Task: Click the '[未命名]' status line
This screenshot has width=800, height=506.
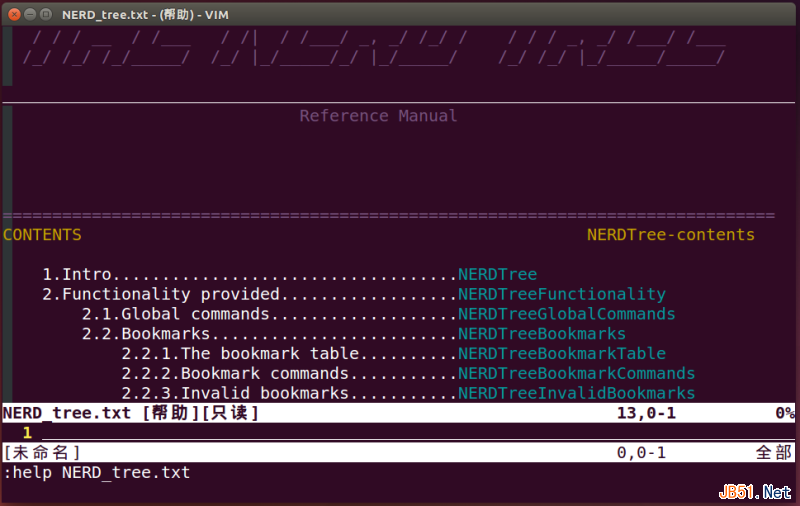Action: point(399,452)
